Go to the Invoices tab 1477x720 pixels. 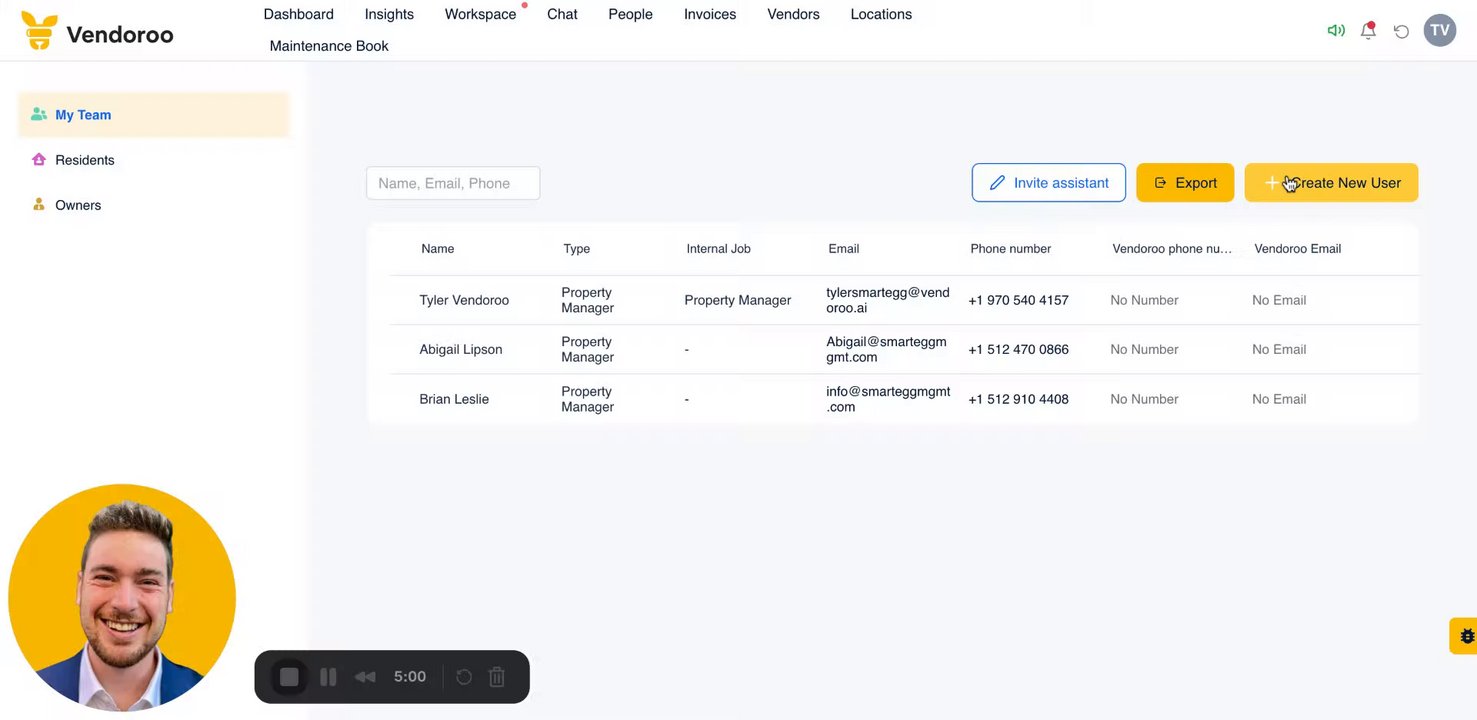coord(710,14)
